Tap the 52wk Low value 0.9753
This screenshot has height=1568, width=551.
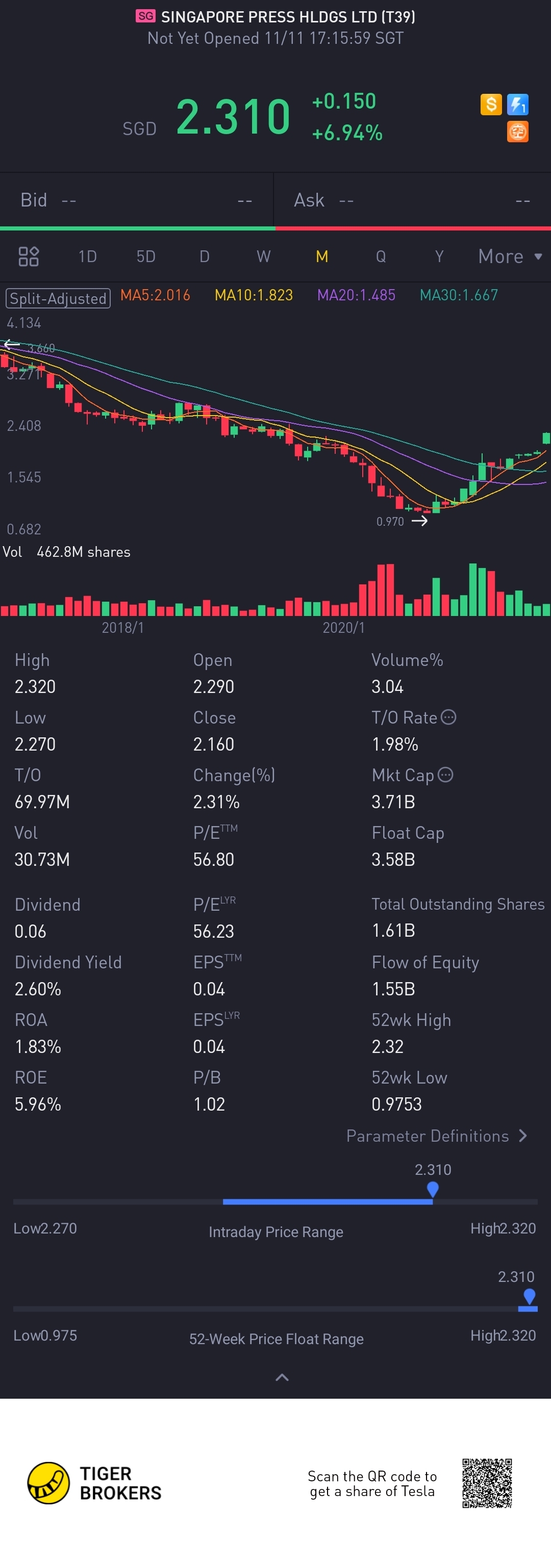click(x=396, y=1103)
